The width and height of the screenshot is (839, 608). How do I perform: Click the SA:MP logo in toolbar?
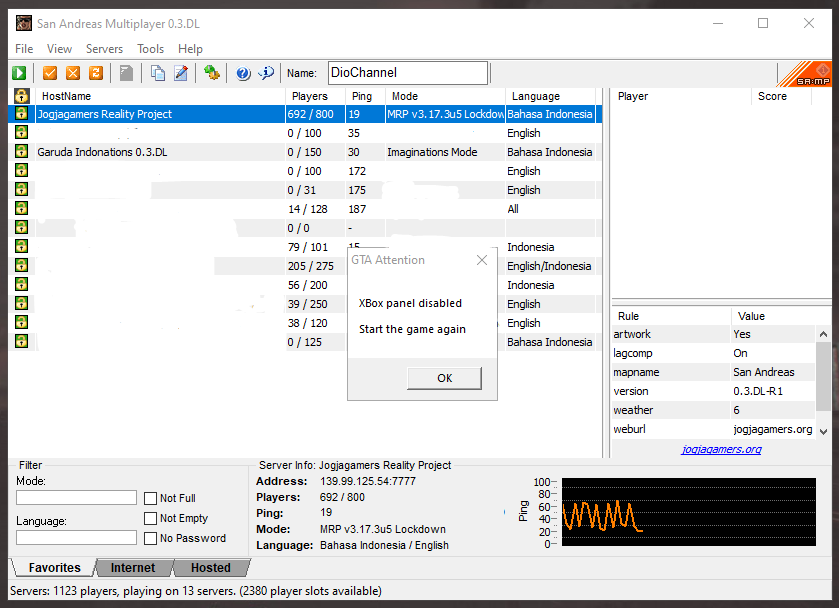pos(804,74)
